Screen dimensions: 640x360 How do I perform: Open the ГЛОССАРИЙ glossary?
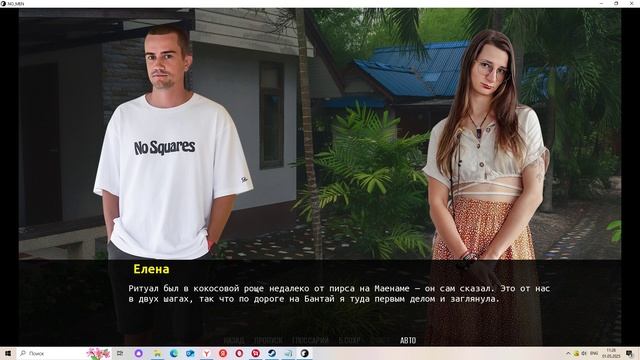tap(310, 340)
